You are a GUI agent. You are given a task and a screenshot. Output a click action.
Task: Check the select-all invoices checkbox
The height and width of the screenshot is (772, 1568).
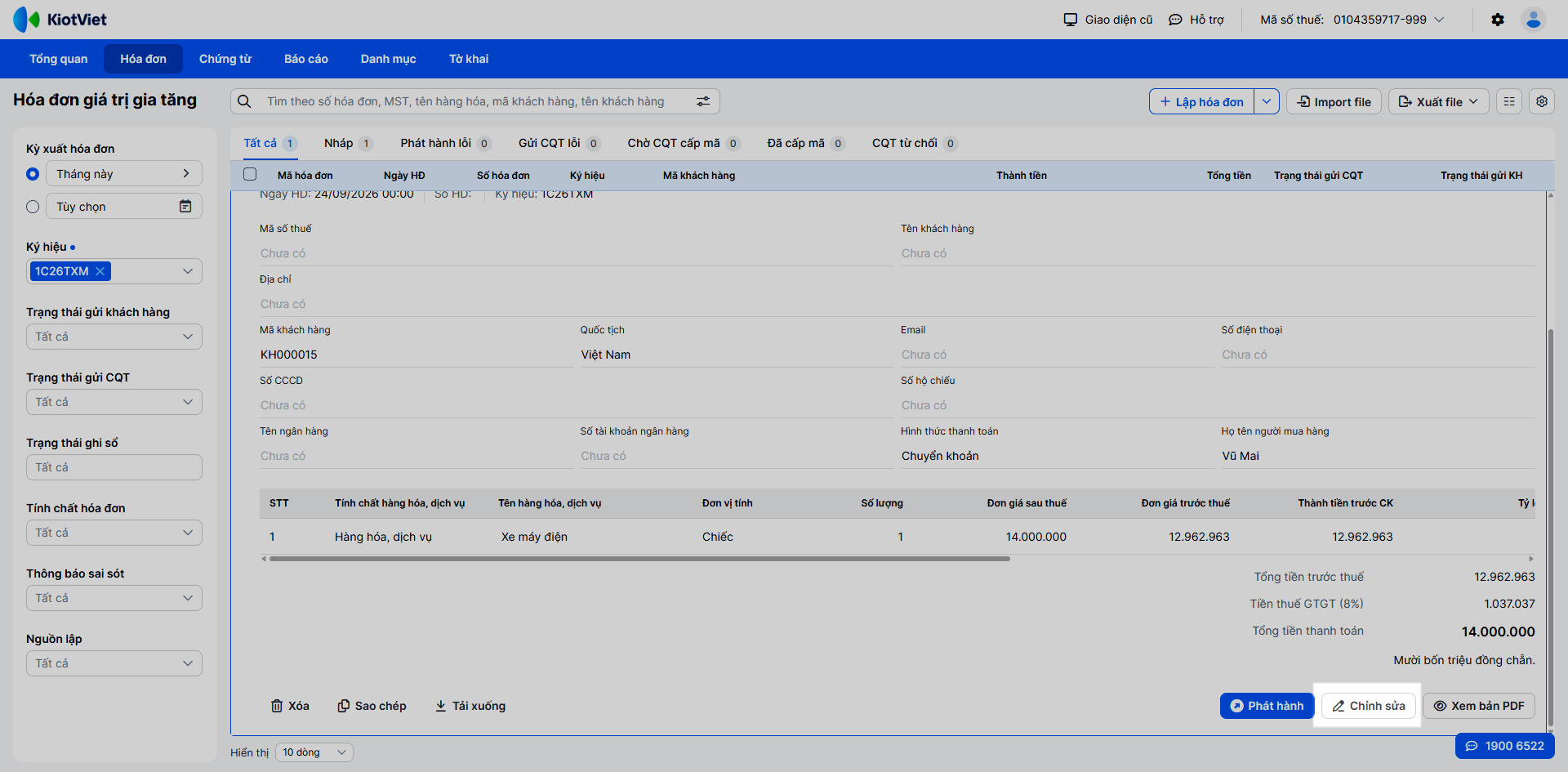click(250, 174)
